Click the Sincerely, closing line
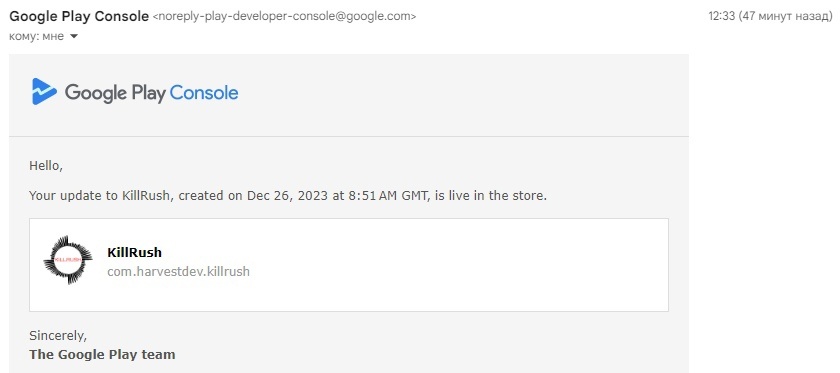The height and width of the screenshot is (373, 840). point(58,336)
